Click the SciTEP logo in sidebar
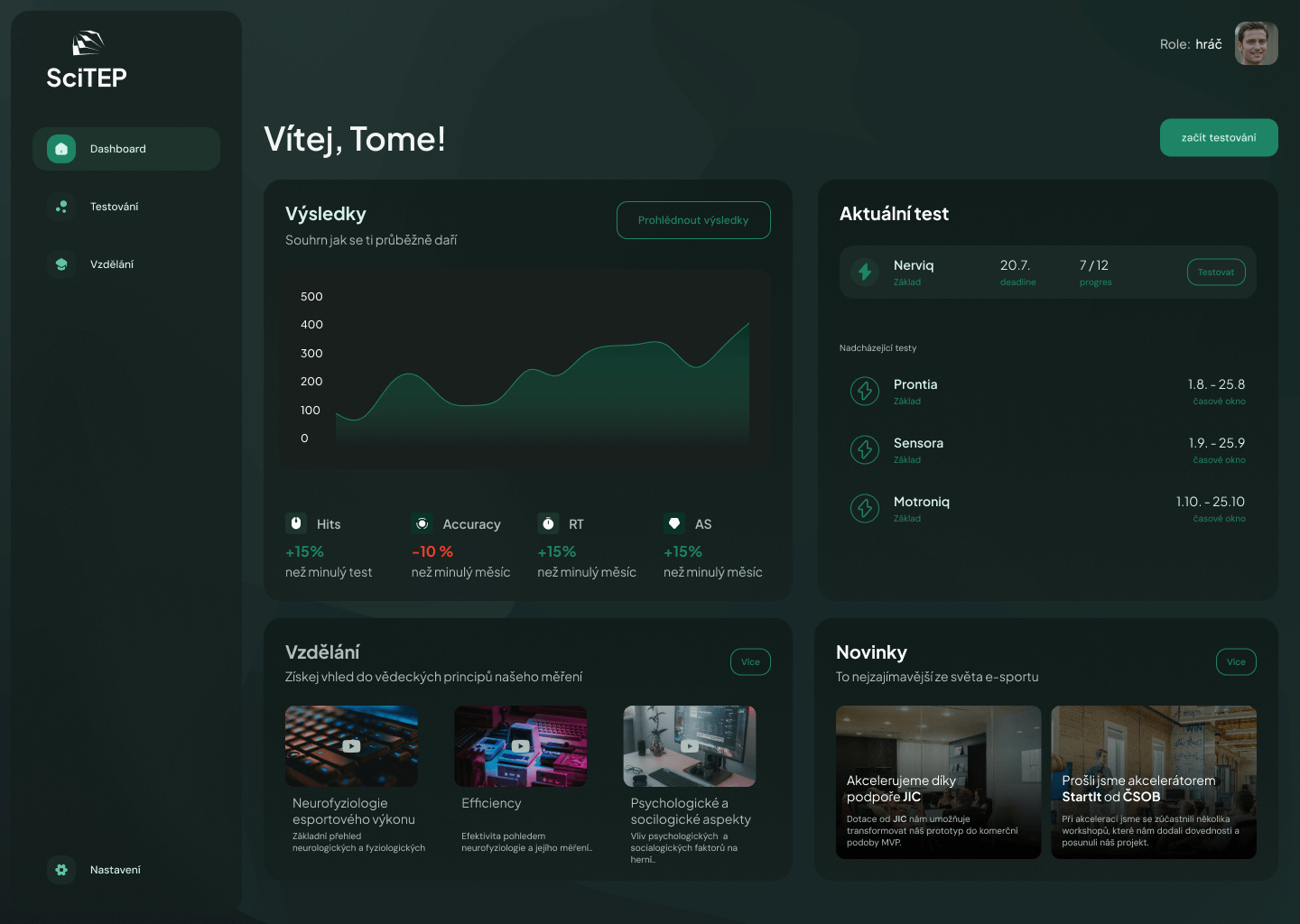Image resolution: width=1300 pixels, height=924 pixels. click(x=87, y=60)
